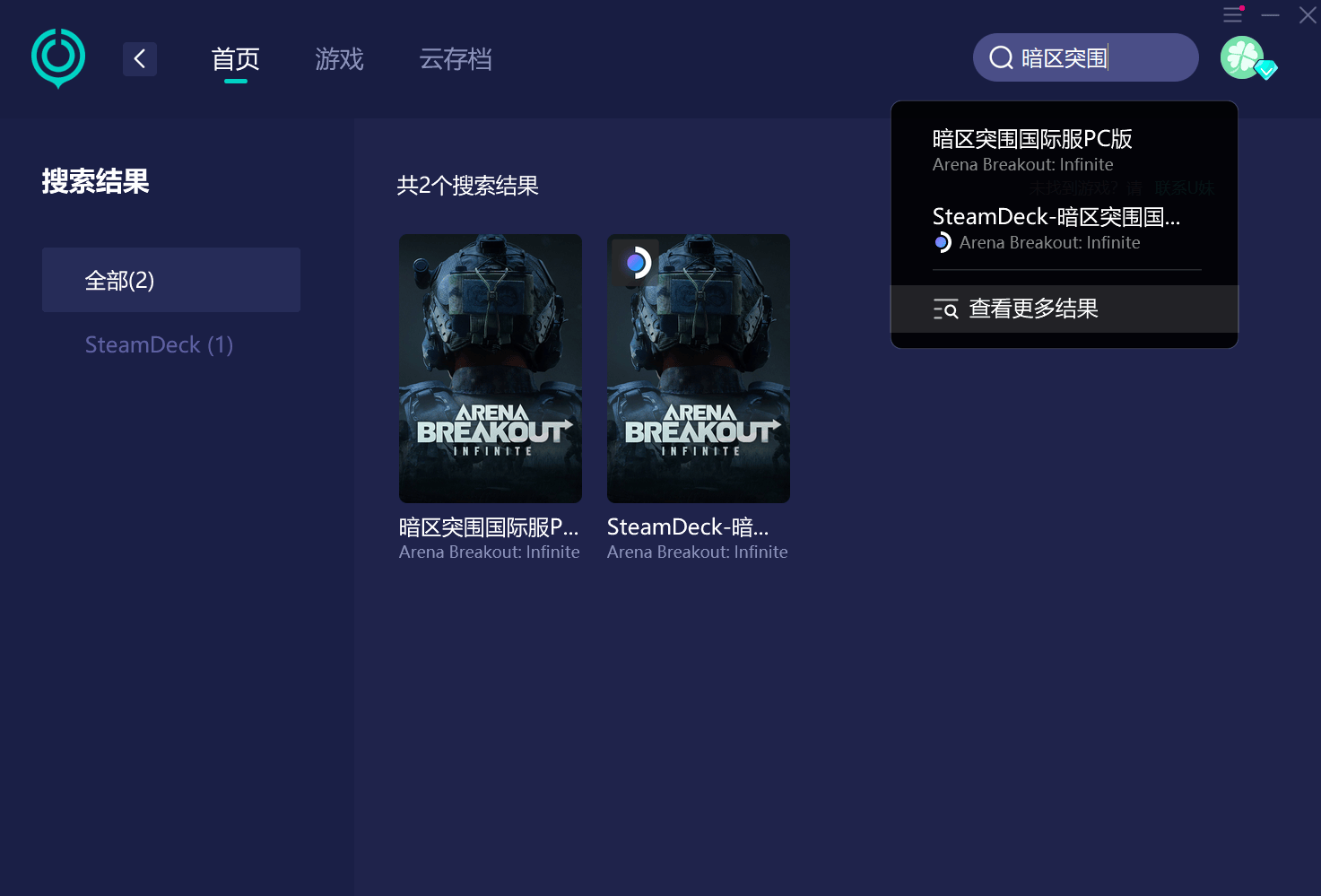Image resolution: width=1321 pixels, height=896 pixels.
Task: Click 查看更多结果 to view more results
Action: [x=1033, y=309]
